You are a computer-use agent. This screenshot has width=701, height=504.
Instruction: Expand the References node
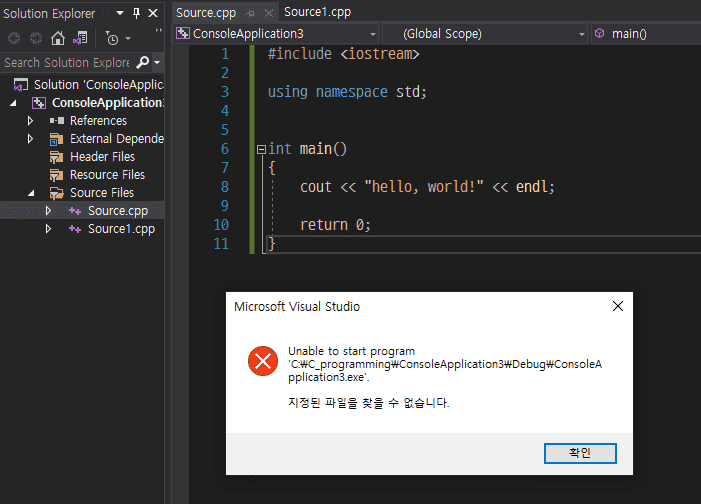[30, 121]
